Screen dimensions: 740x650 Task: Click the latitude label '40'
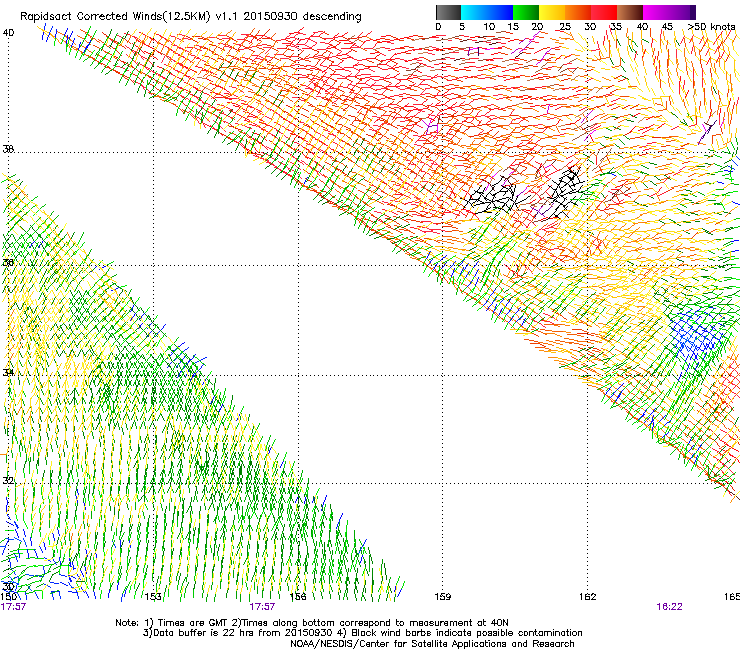[x=8, y=33]
